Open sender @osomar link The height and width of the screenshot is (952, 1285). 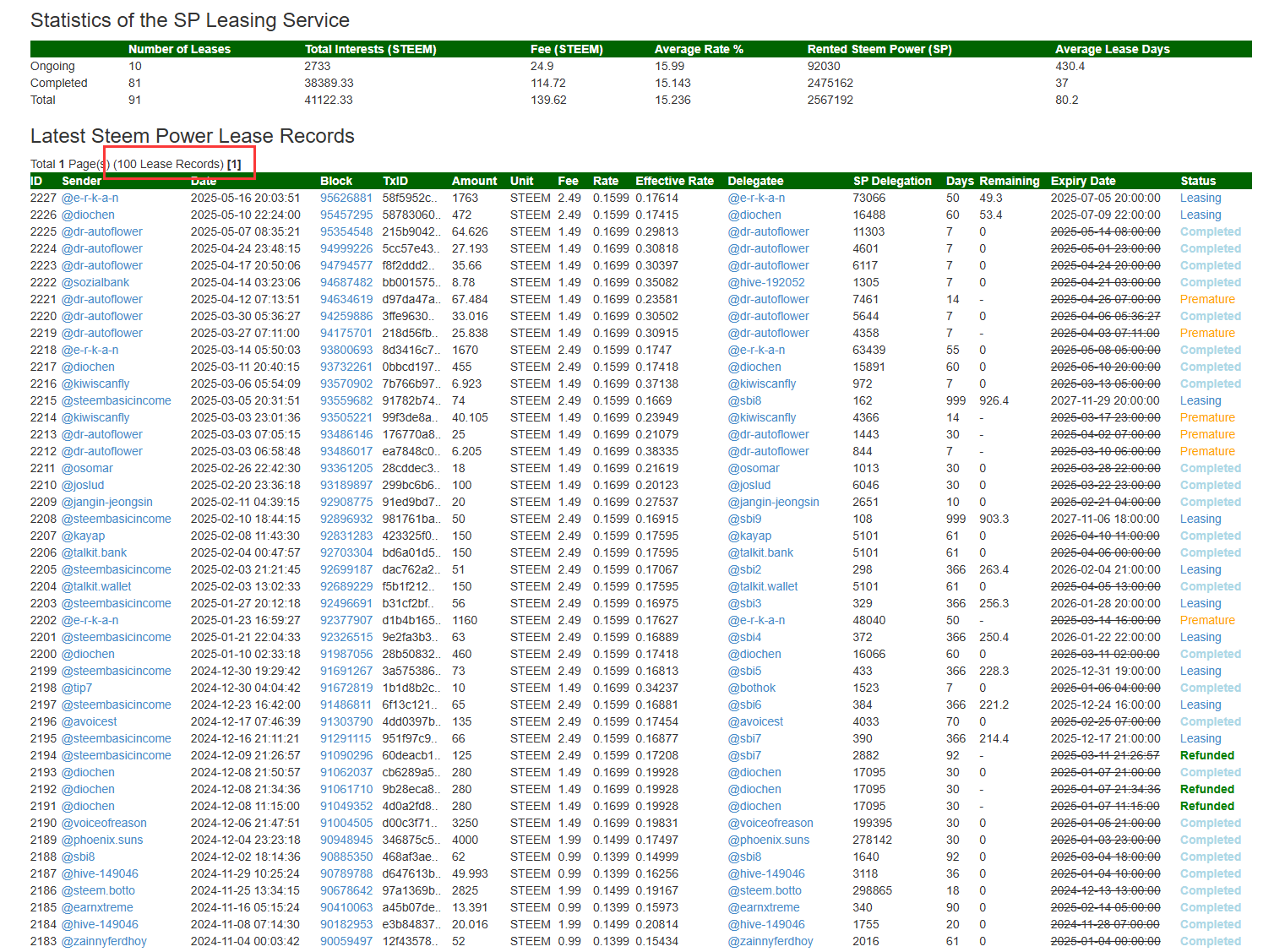click(87, 468)
